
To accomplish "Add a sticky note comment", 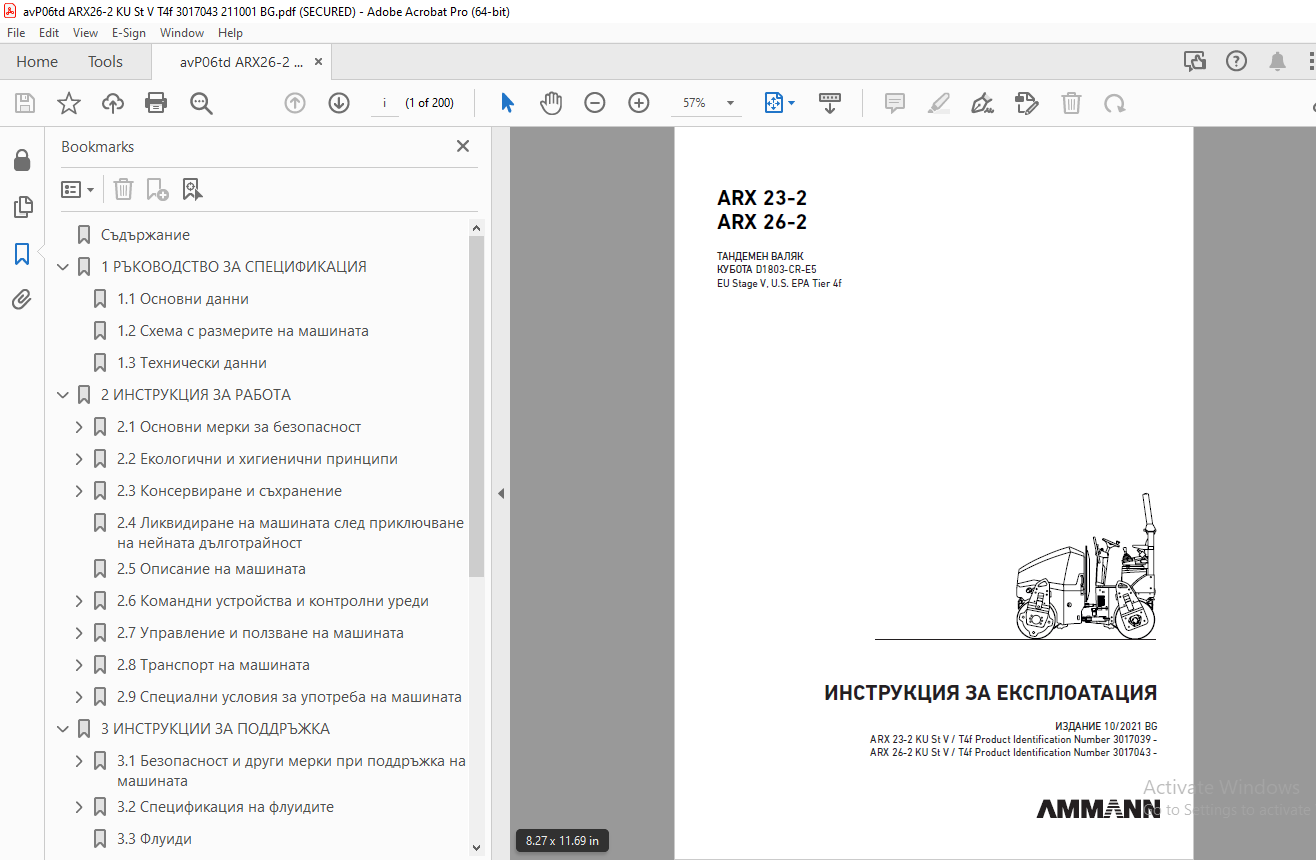I will point(895,103).
